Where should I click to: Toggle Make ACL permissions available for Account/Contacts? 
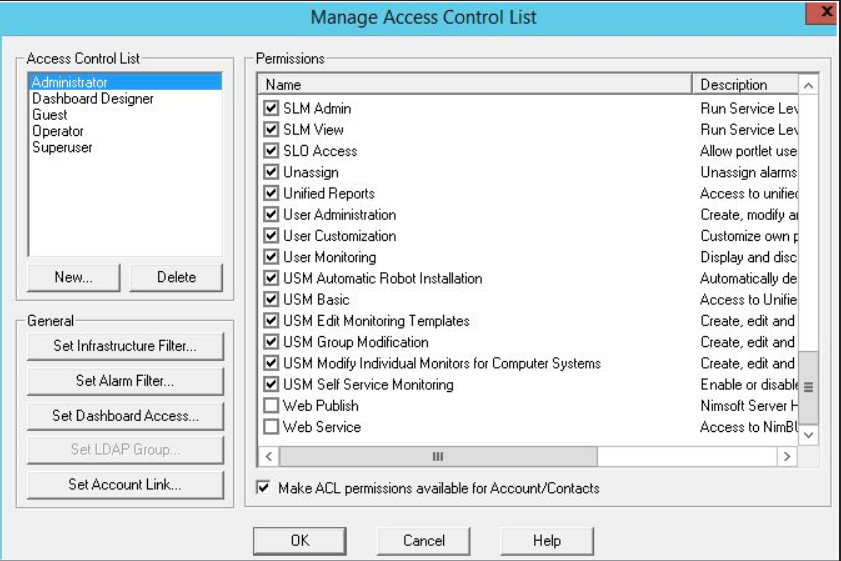click(x=264, y=488)
